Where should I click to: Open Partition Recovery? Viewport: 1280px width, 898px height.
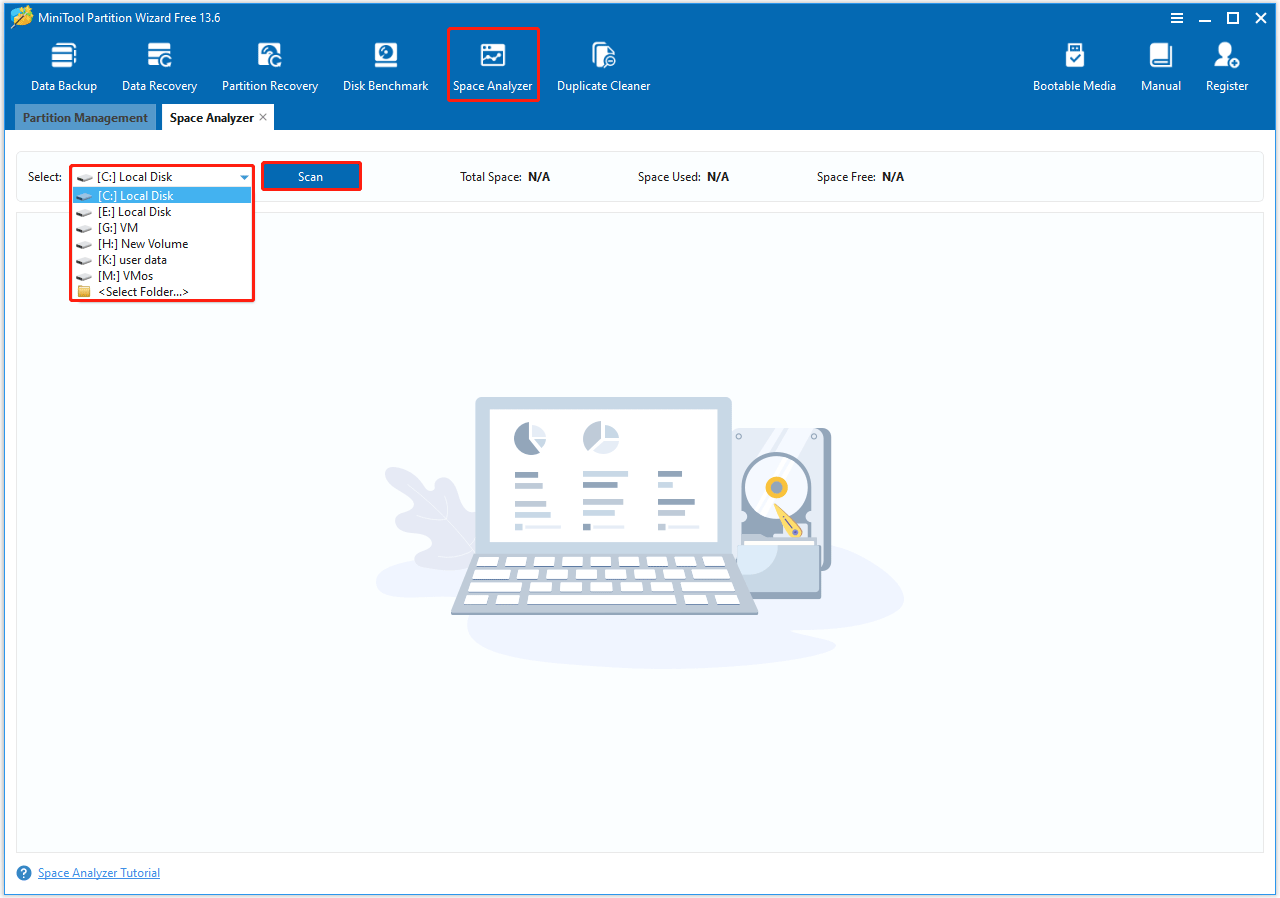click(x=269, y=65)
